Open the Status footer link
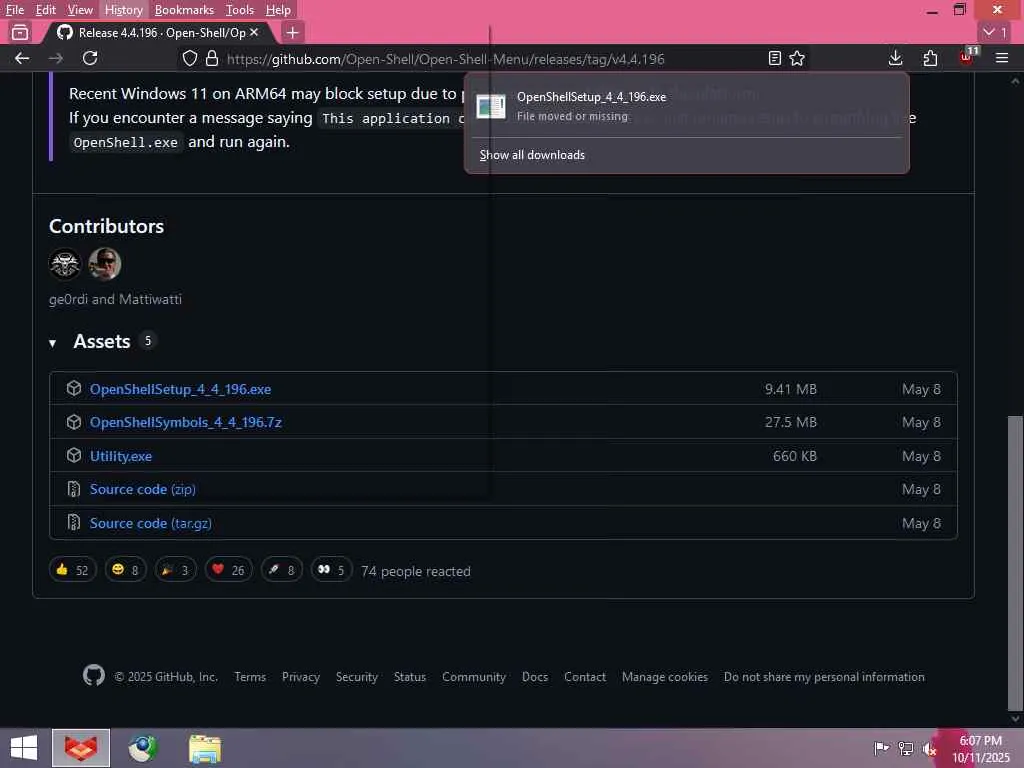Image resolution: width=1024 pixels, height=768 pixels. point(409,677)
